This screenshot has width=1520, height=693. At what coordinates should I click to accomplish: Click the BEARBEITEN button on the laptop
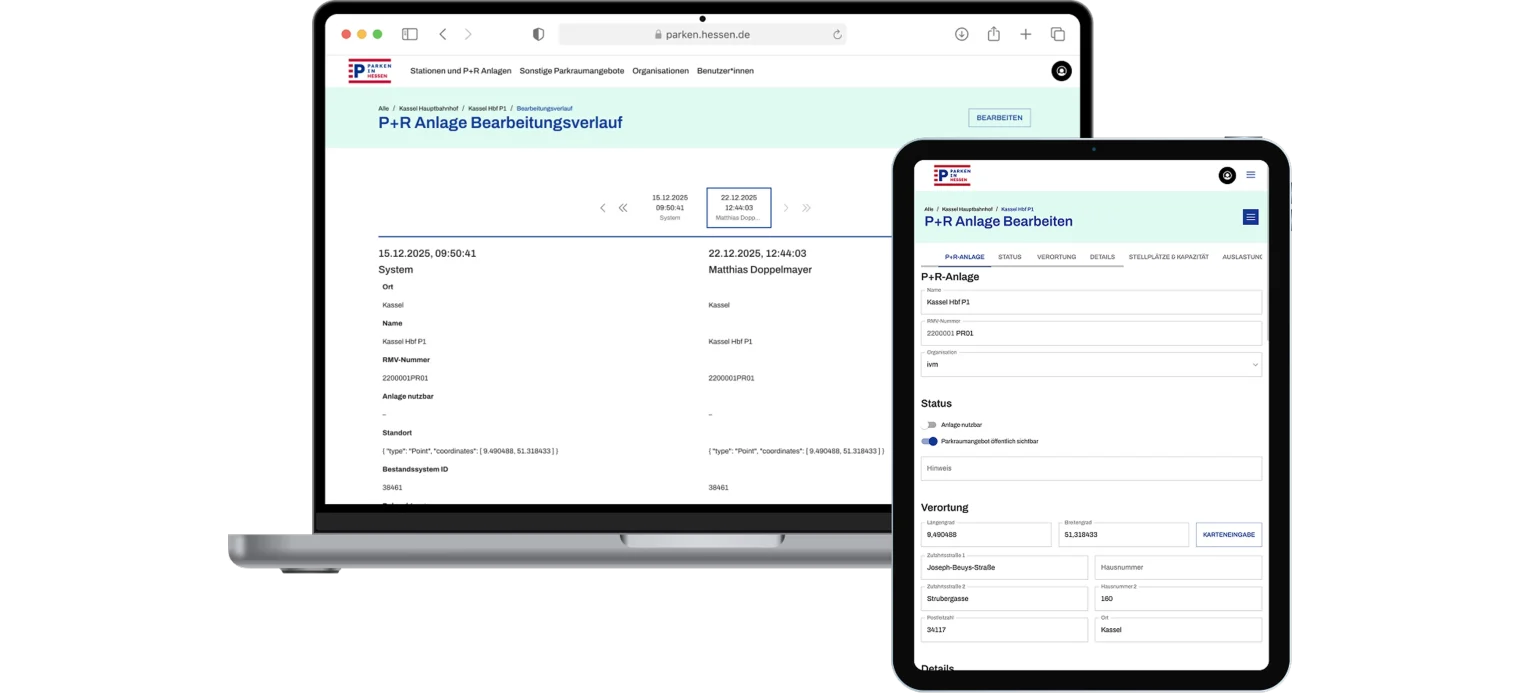coord(999,118)
